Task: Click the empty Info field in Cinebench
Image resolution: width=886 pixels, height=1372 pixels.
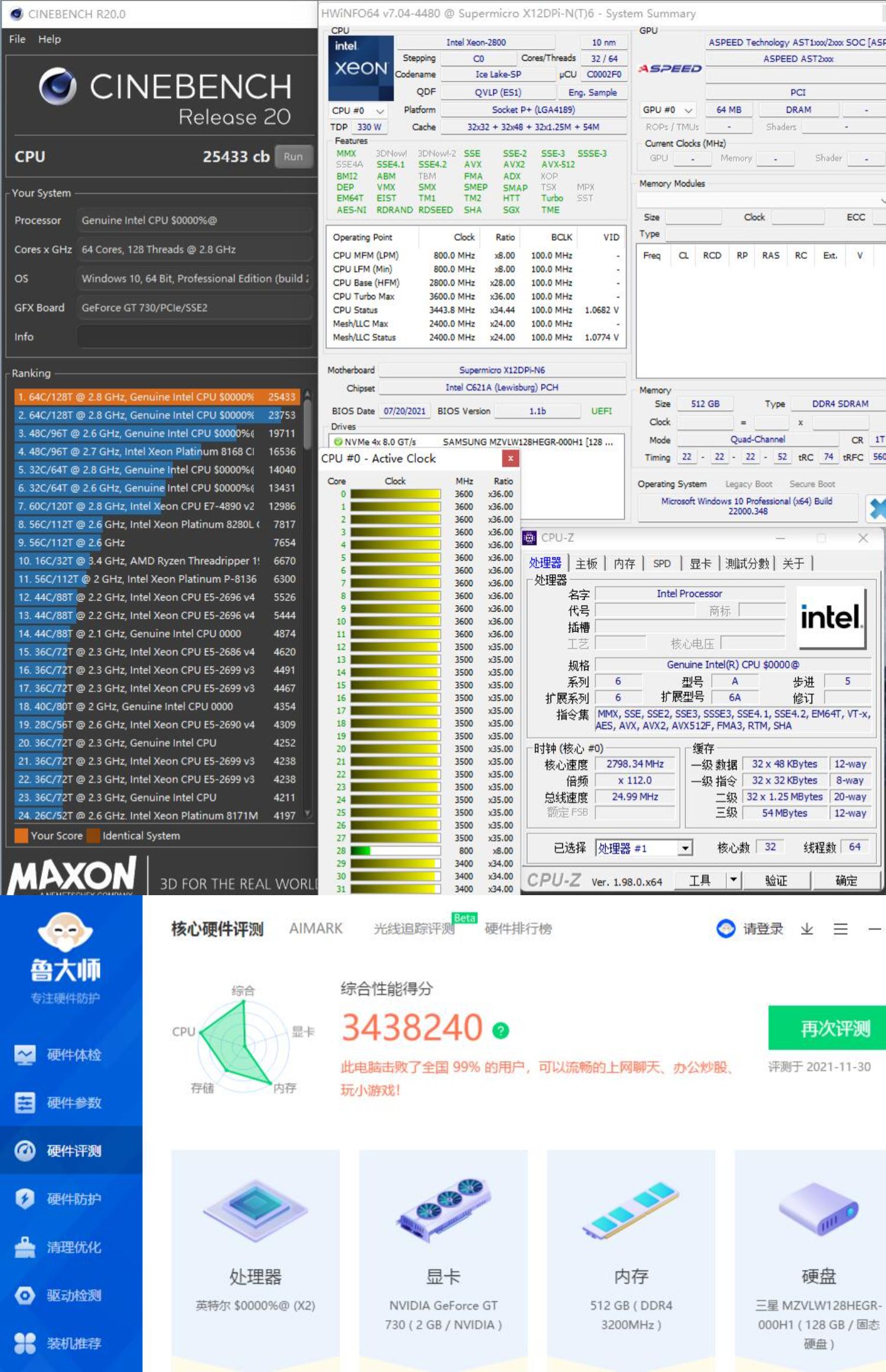Action: (194, 336)
